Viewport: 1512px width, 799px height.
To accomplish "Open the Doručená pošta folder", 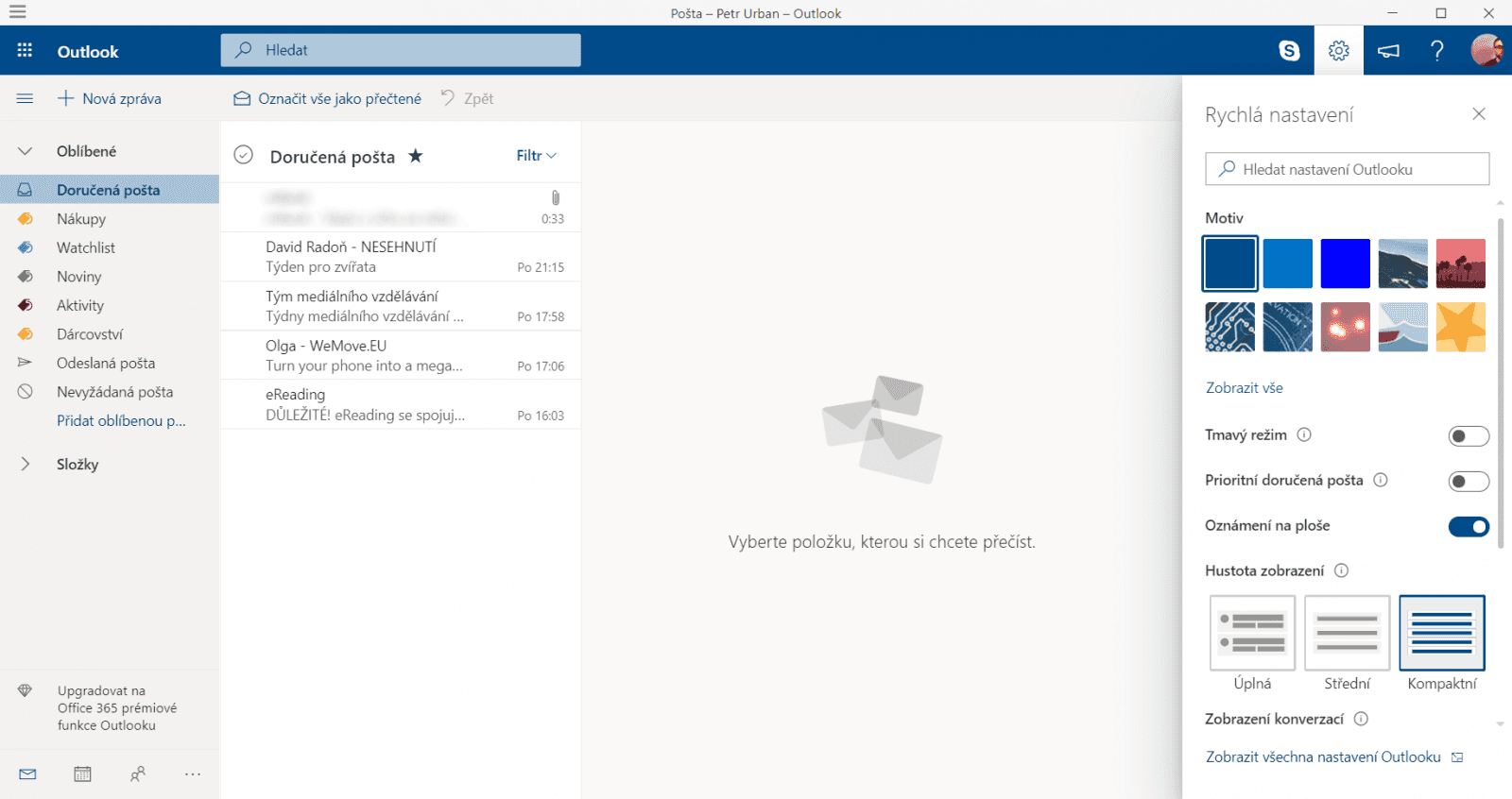I will point(110,190).
